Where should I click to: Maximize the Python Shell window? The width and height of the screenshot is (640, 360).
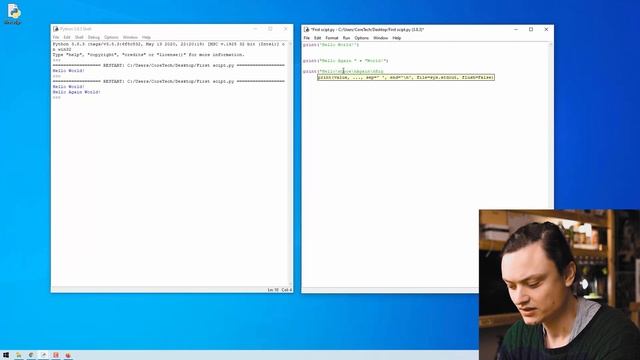click(x=270, y=29)
